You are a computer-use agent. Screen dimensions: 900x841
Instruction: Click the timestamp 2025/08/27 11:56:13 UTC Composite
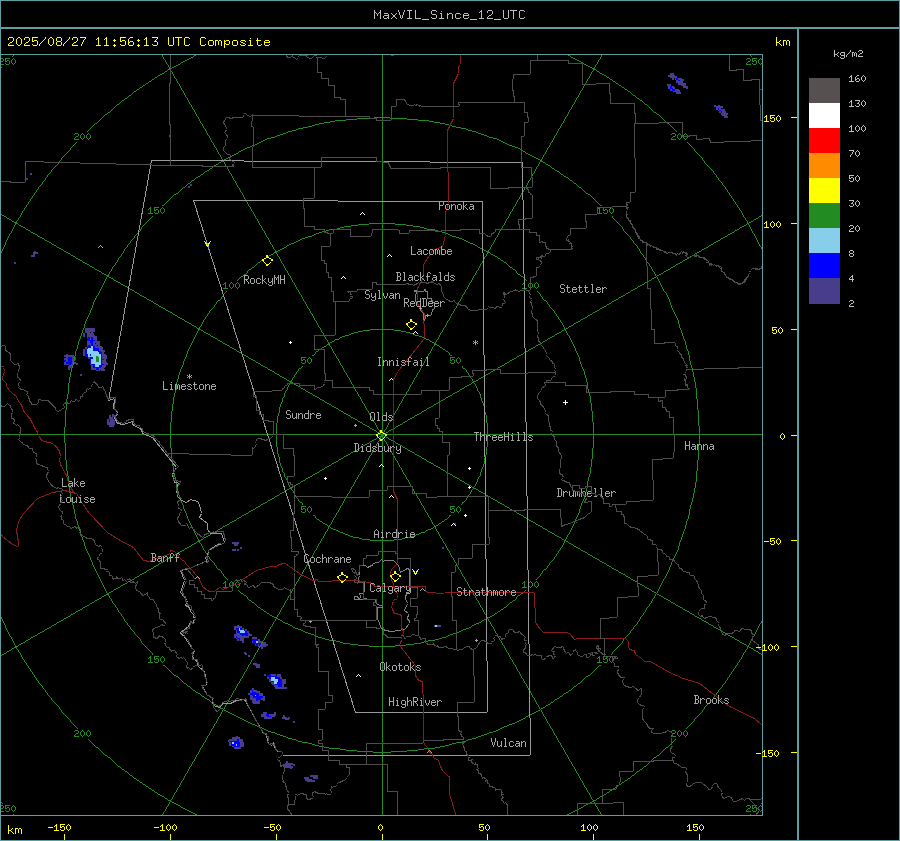(x=139, y=42)
